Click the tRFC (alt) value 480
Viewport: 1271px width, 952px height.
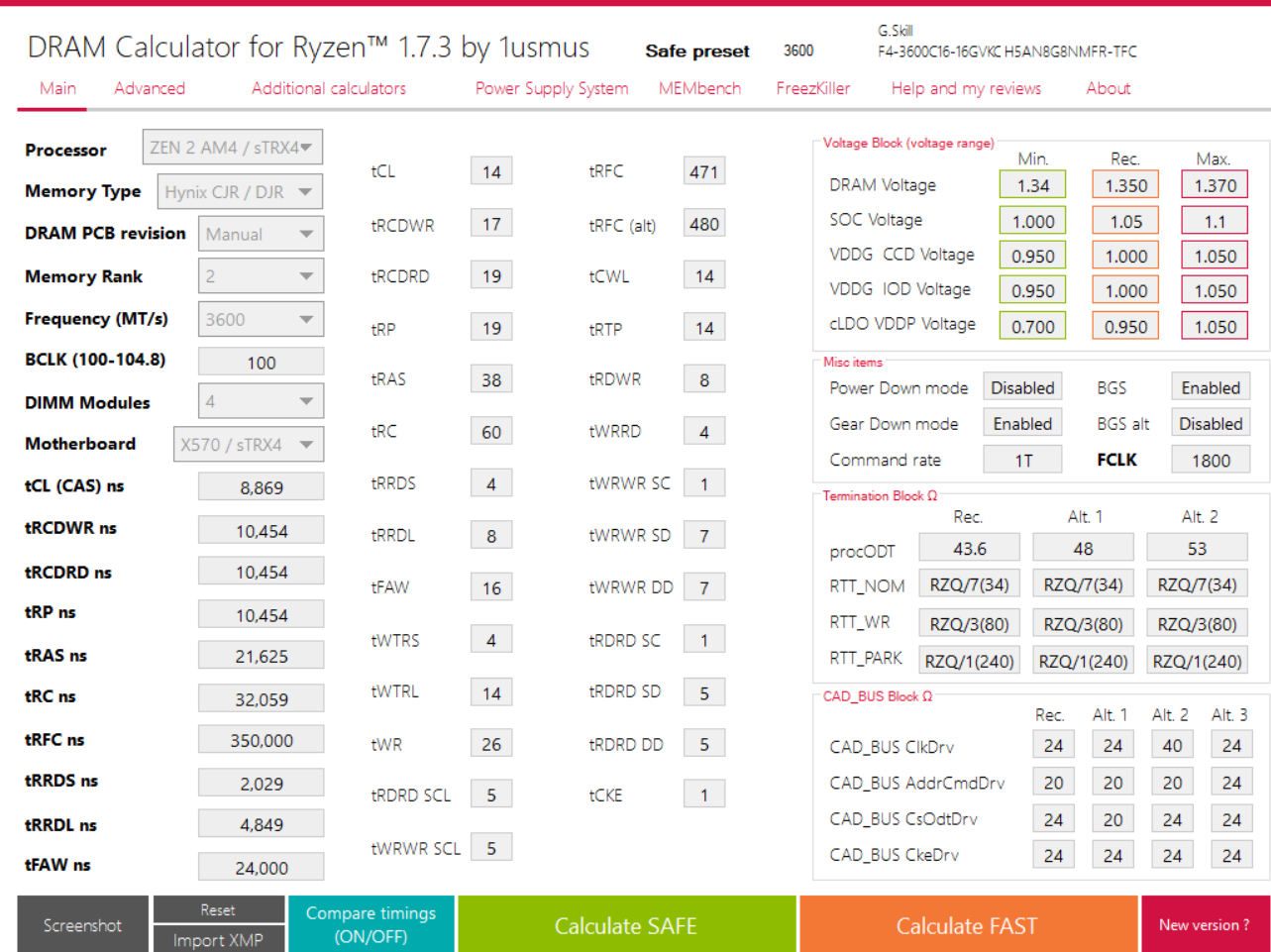704,224
